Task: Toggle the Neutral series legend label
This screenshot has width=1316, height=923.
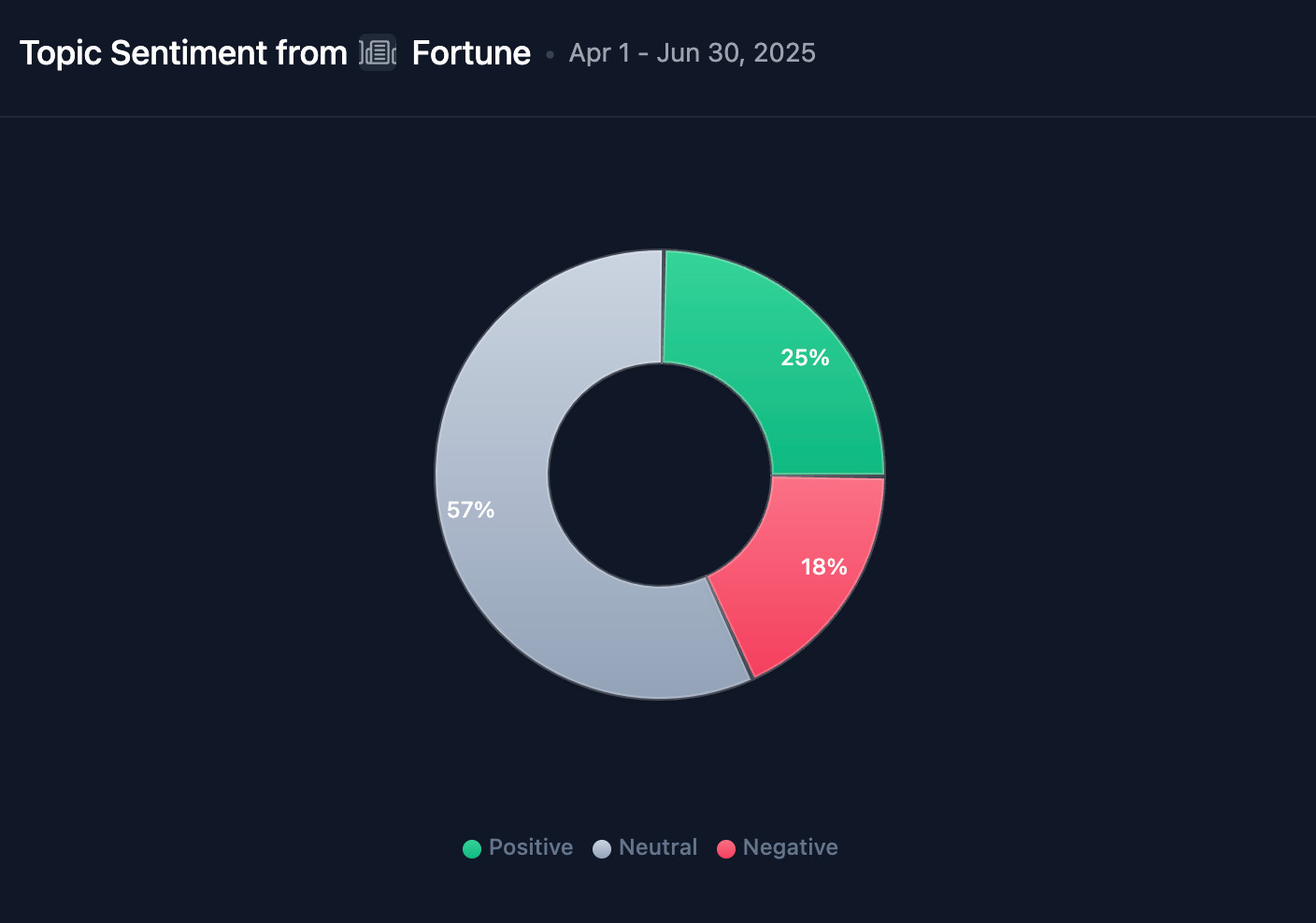Action: (658, 847)
